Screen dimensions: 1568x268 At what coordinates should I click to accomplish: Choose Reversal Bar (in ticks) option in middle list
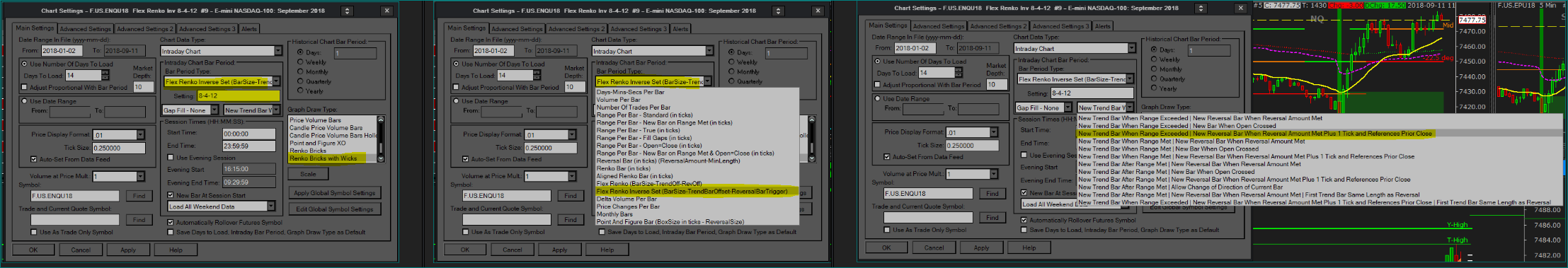(697, 161)
